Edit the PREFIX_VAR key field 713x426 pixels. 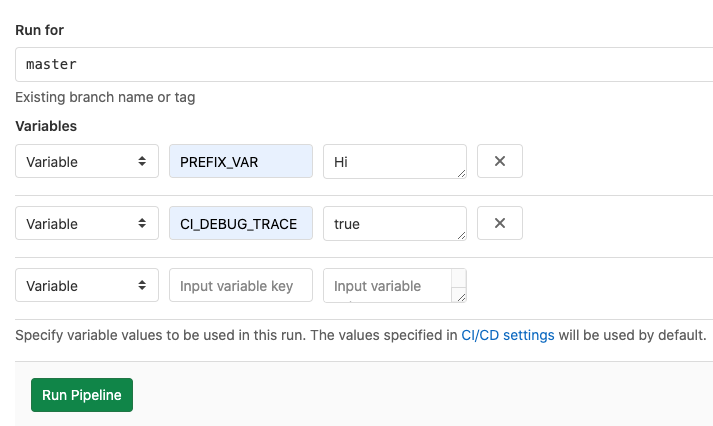pos(241,161)
